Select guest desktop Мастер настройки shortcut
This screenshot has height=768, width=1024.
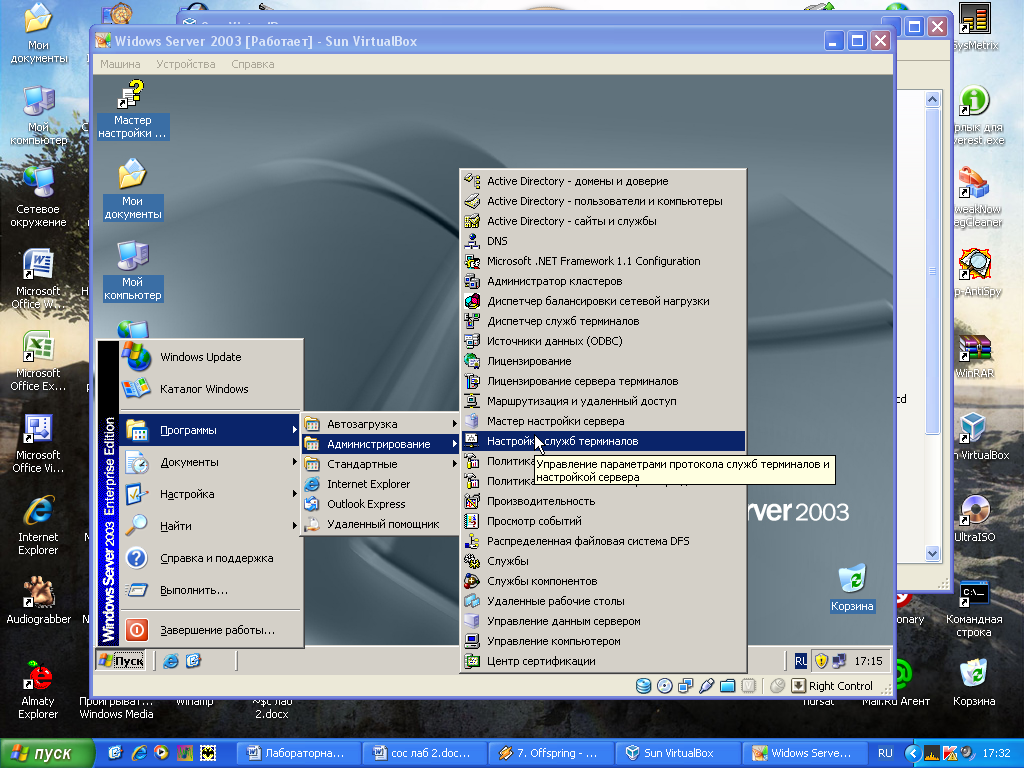click(133, 109)
